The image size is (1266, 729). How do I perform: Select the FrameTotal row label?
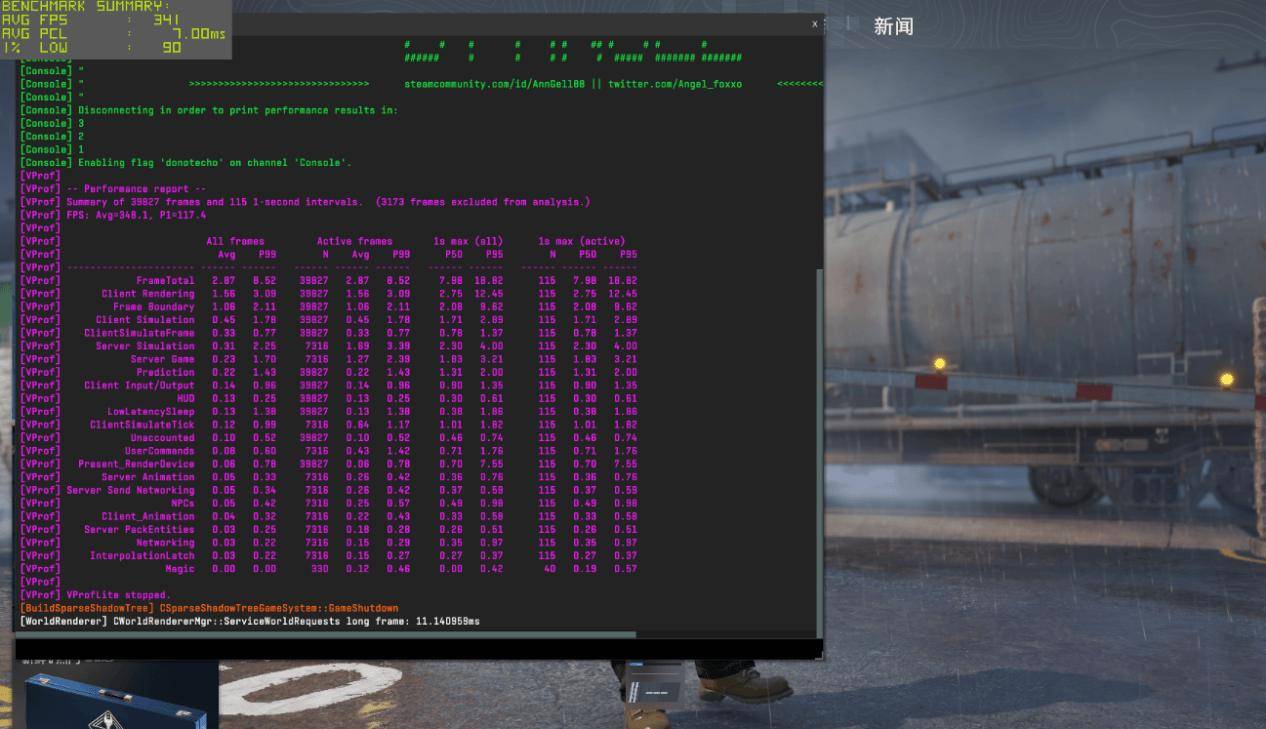166,281
